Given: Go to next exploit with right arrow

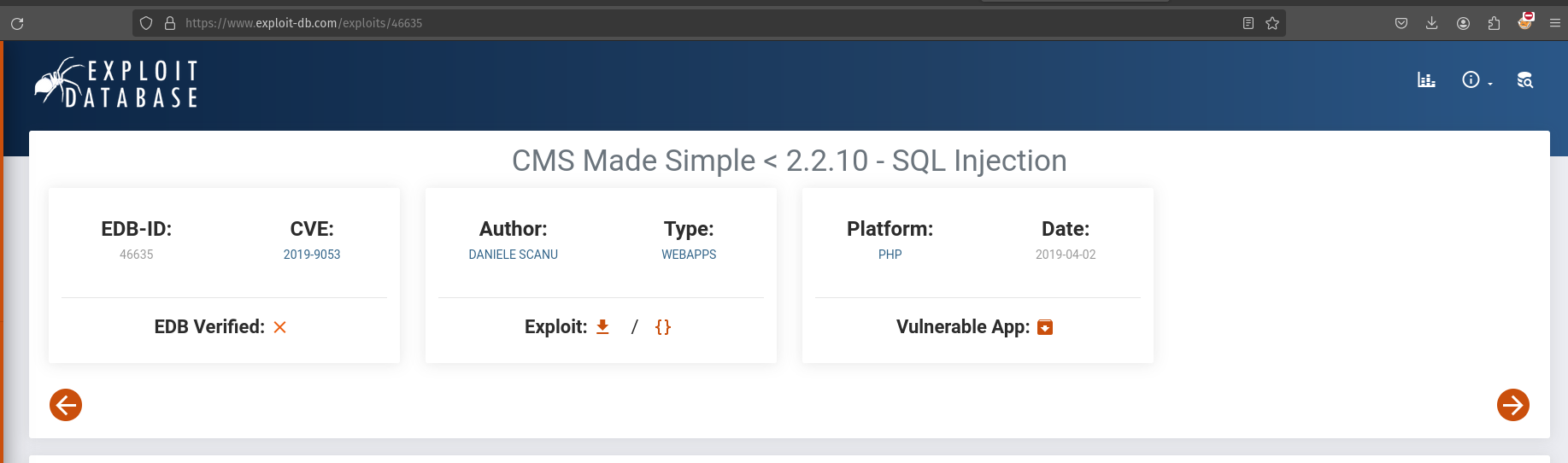Looking at the screenshot, I should (x=1512, y=405).
